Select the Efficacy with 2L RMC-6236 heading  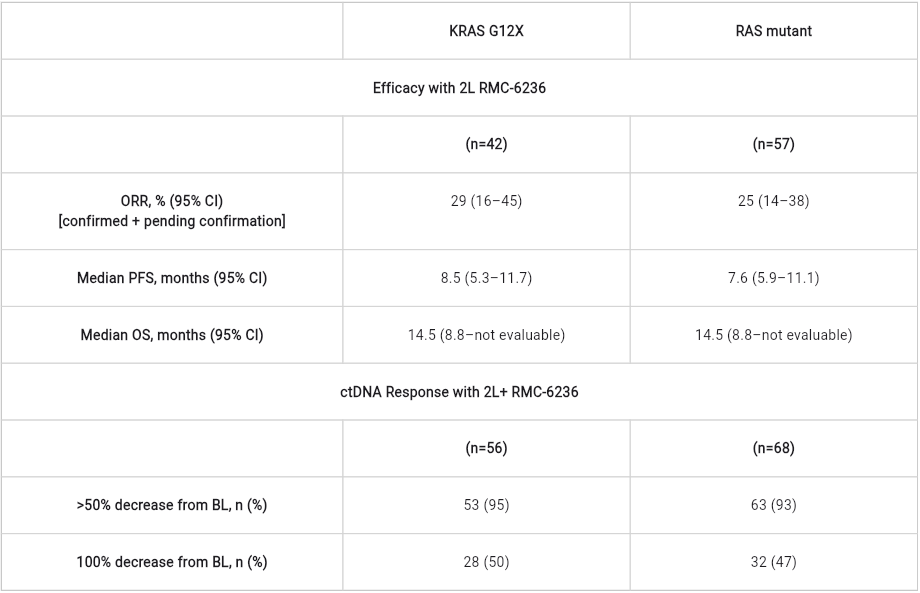[459, 88]
